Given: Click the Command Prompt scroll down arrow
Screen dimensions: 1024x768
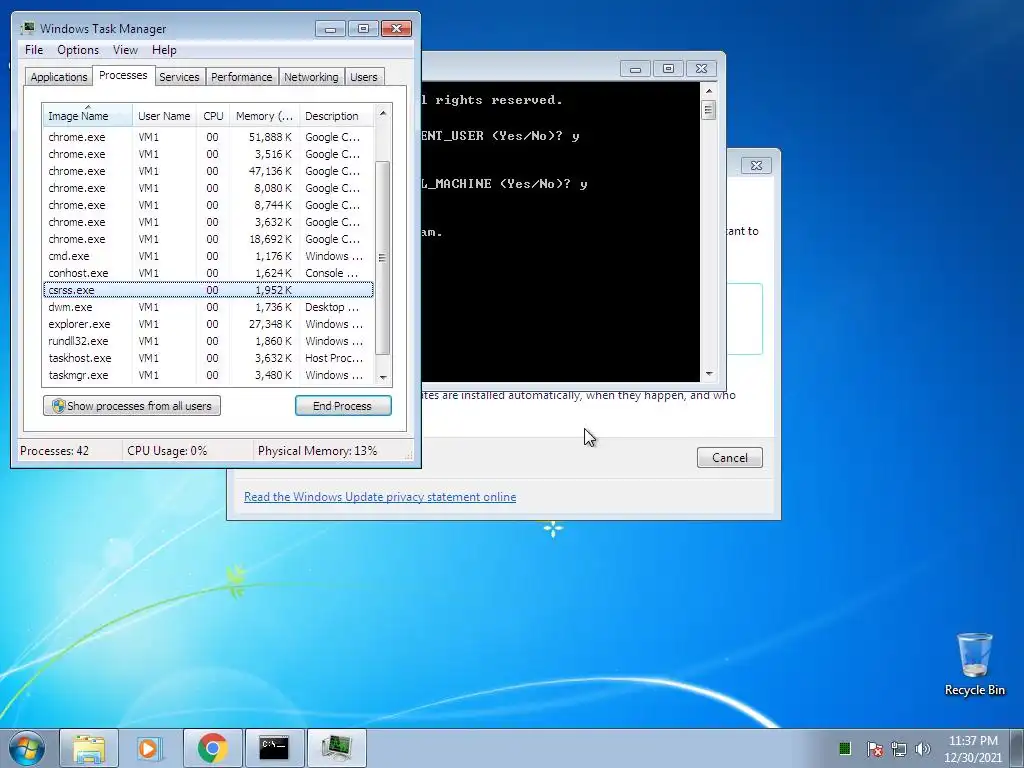Looking at the screenshot, I should [x=709, y=374].
